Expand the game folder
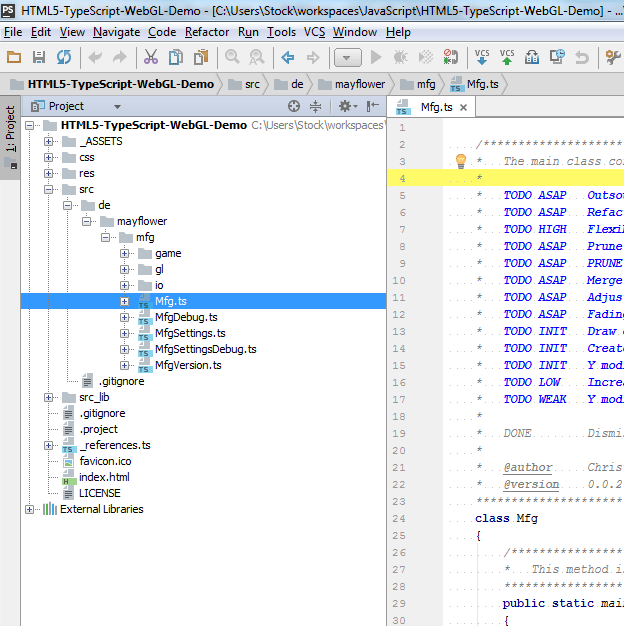 (x=125, y=253)
